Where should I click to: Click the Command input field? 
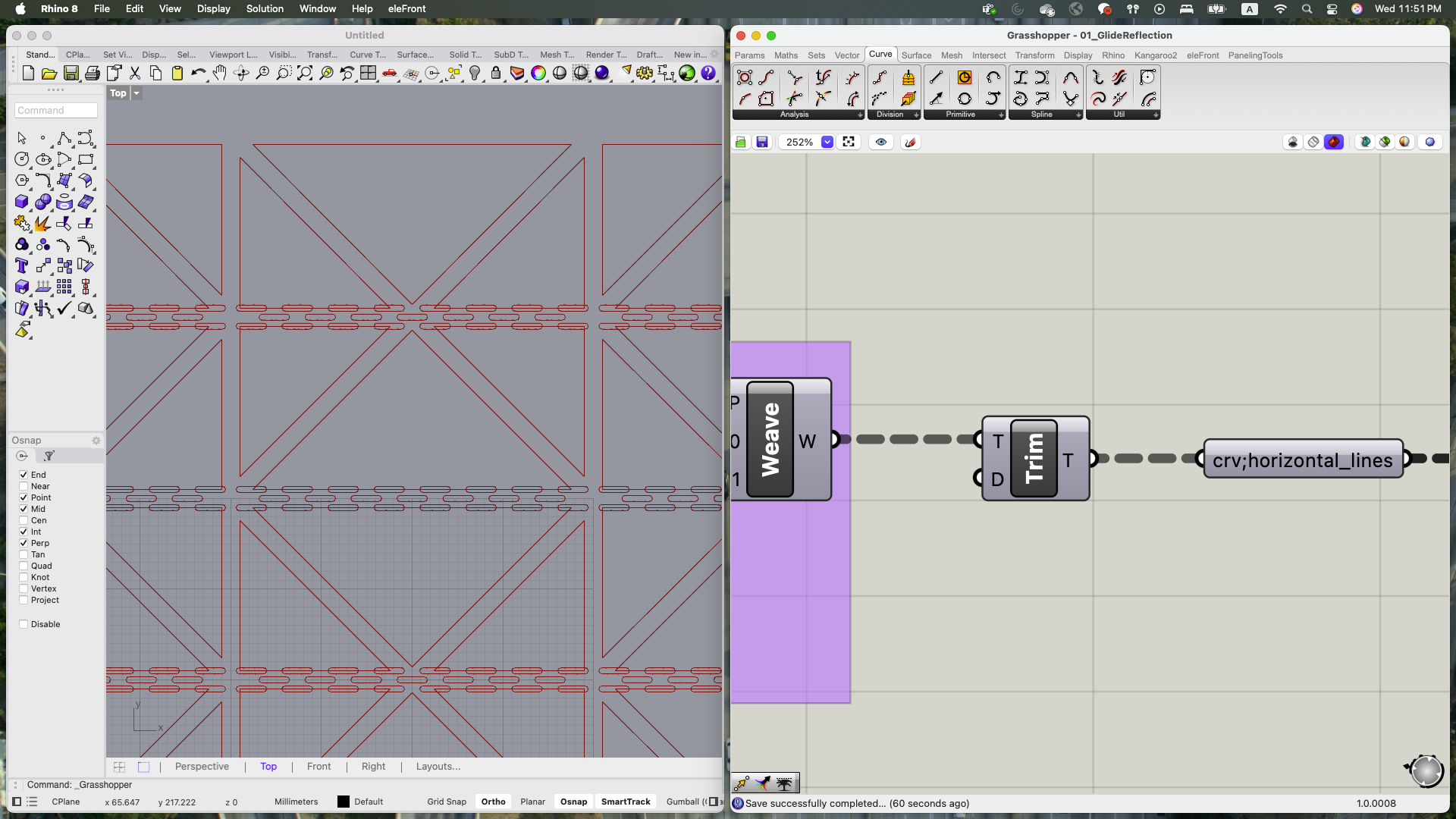coord(56,111)
